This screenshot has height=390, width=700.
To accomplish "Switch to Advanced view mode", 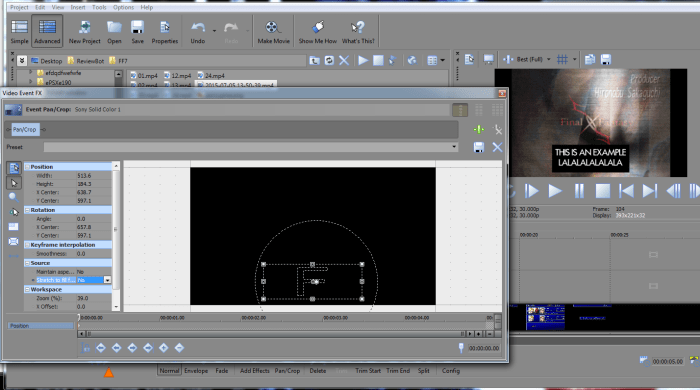I will [x=47, y=31].
